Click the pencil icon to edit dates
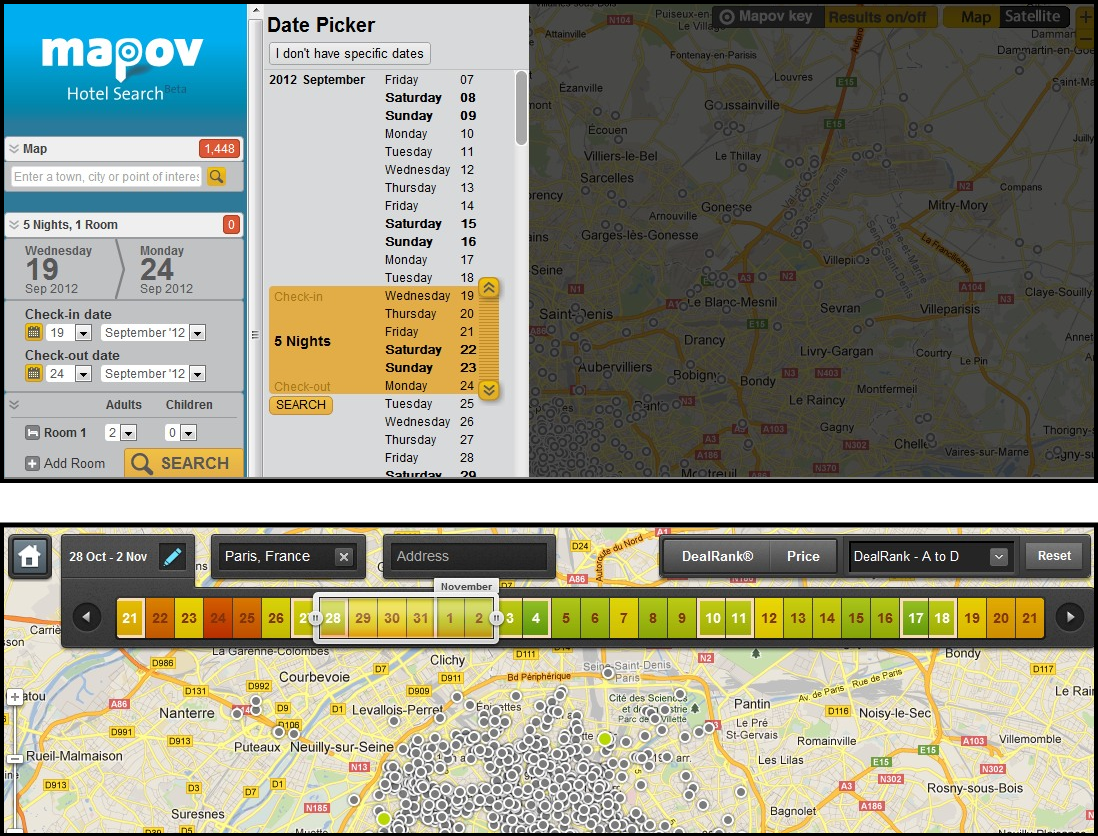The height and width of the screenshot is (836, 1098). coord(173,557)
